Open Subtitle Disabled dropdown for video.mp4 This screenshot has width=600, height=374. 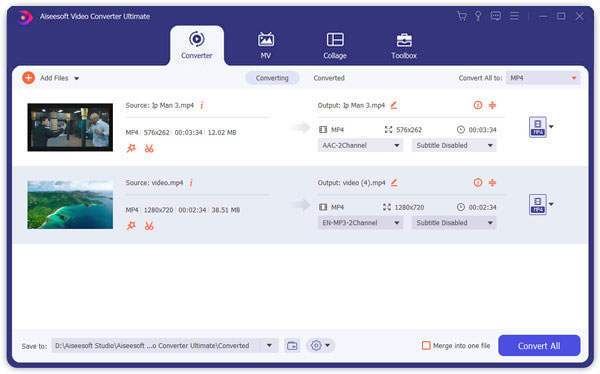[x=454, y=223]
